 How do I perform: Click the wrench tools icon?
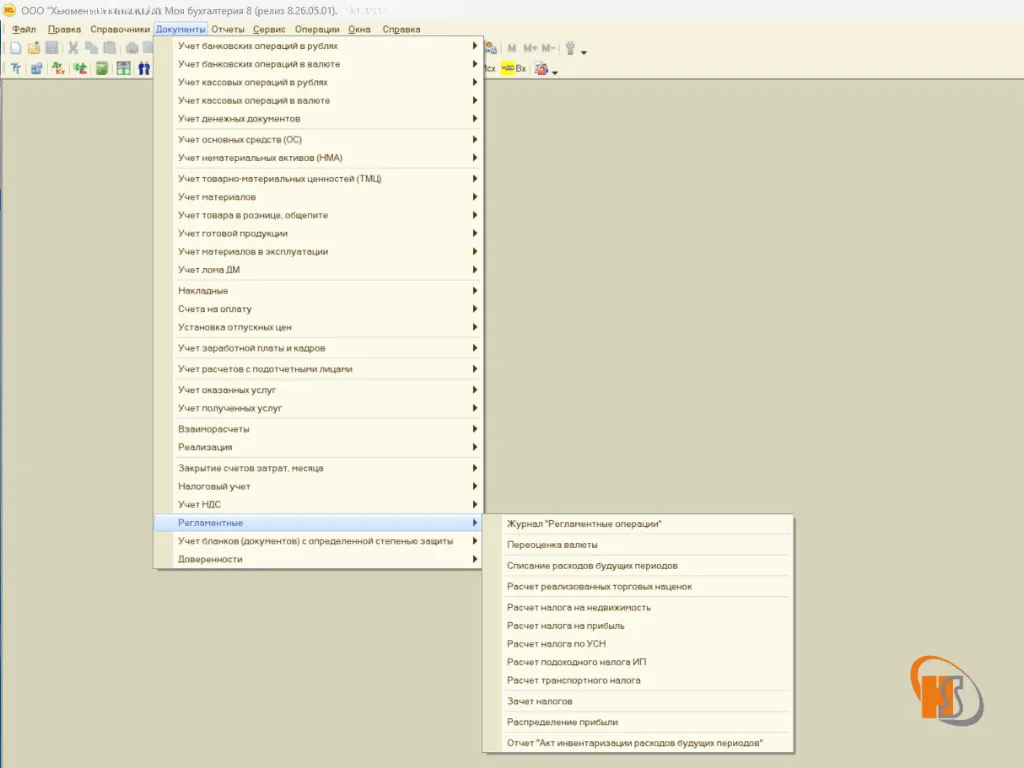tap(570, 48)
